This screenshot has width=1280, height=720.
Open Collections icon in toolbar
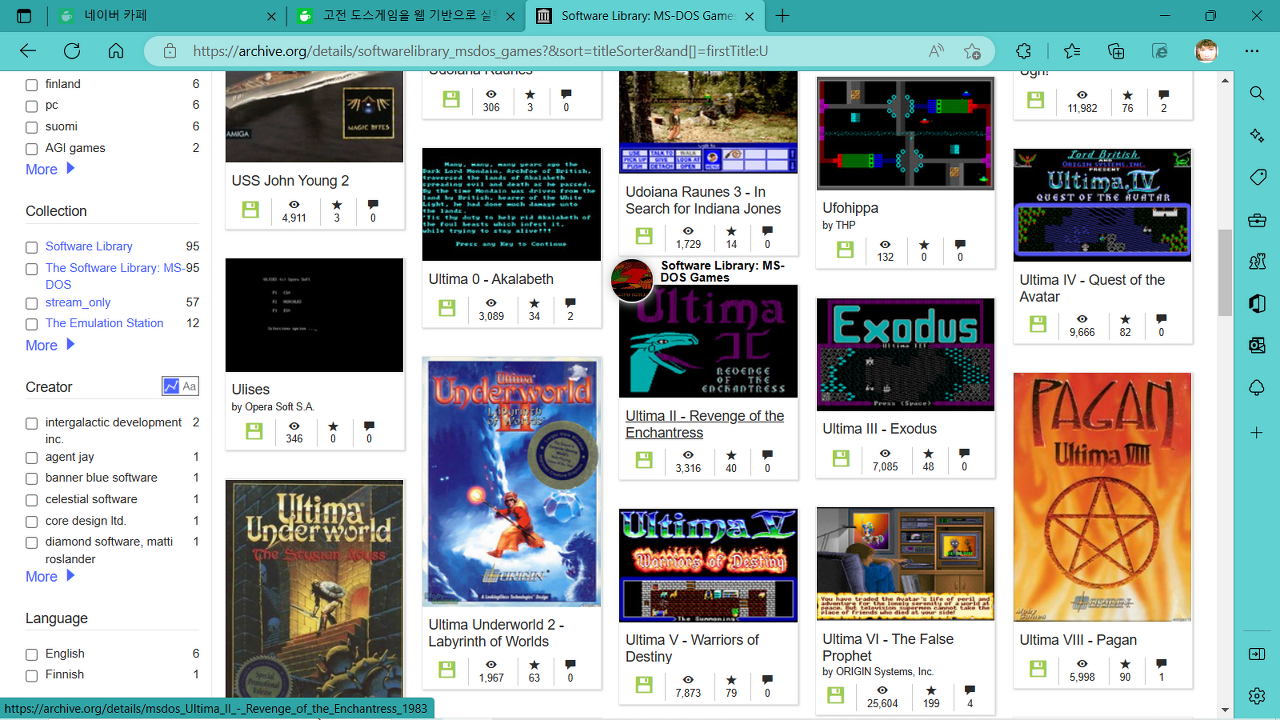[1116, 51]
